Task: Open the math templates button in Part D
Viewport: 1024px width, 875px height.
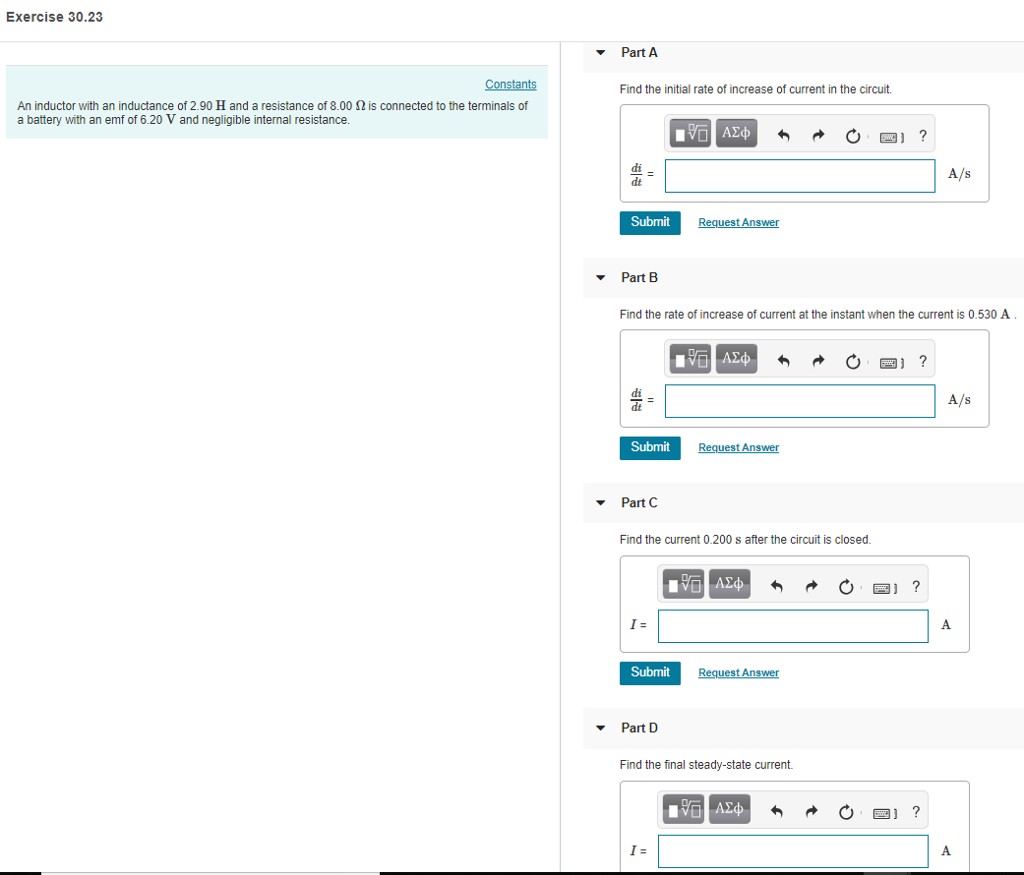Action: tap(683, 810)
